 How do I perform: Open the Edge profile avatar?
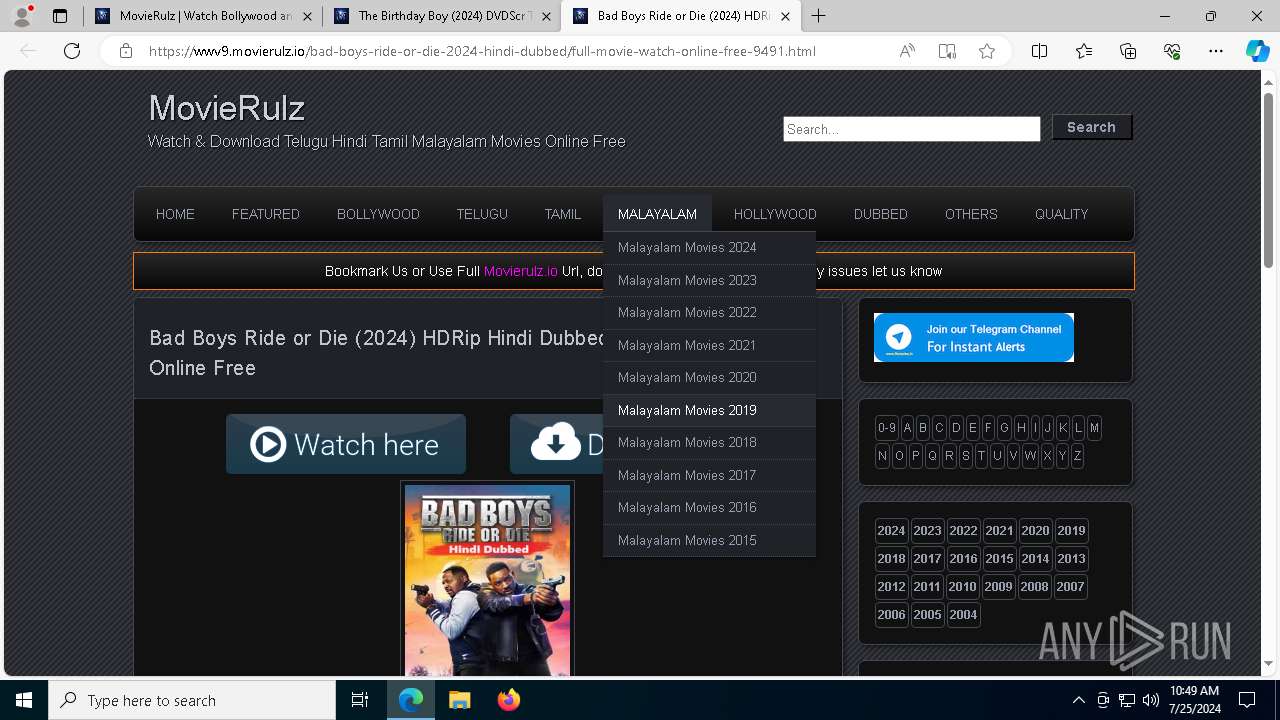coord(22,16)
